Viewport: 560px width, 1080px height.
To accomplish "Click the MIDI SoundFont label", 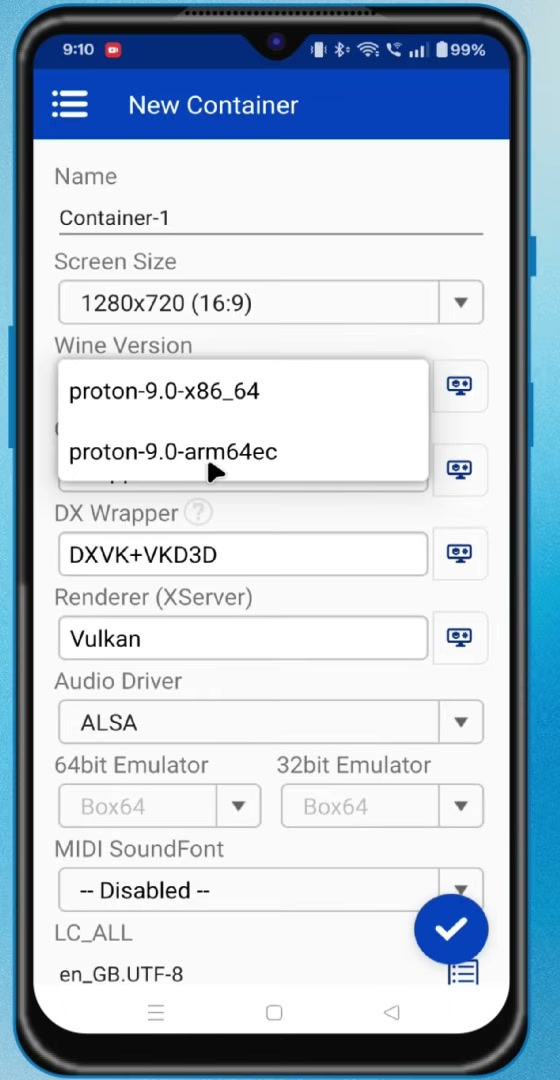I will 139,849.
